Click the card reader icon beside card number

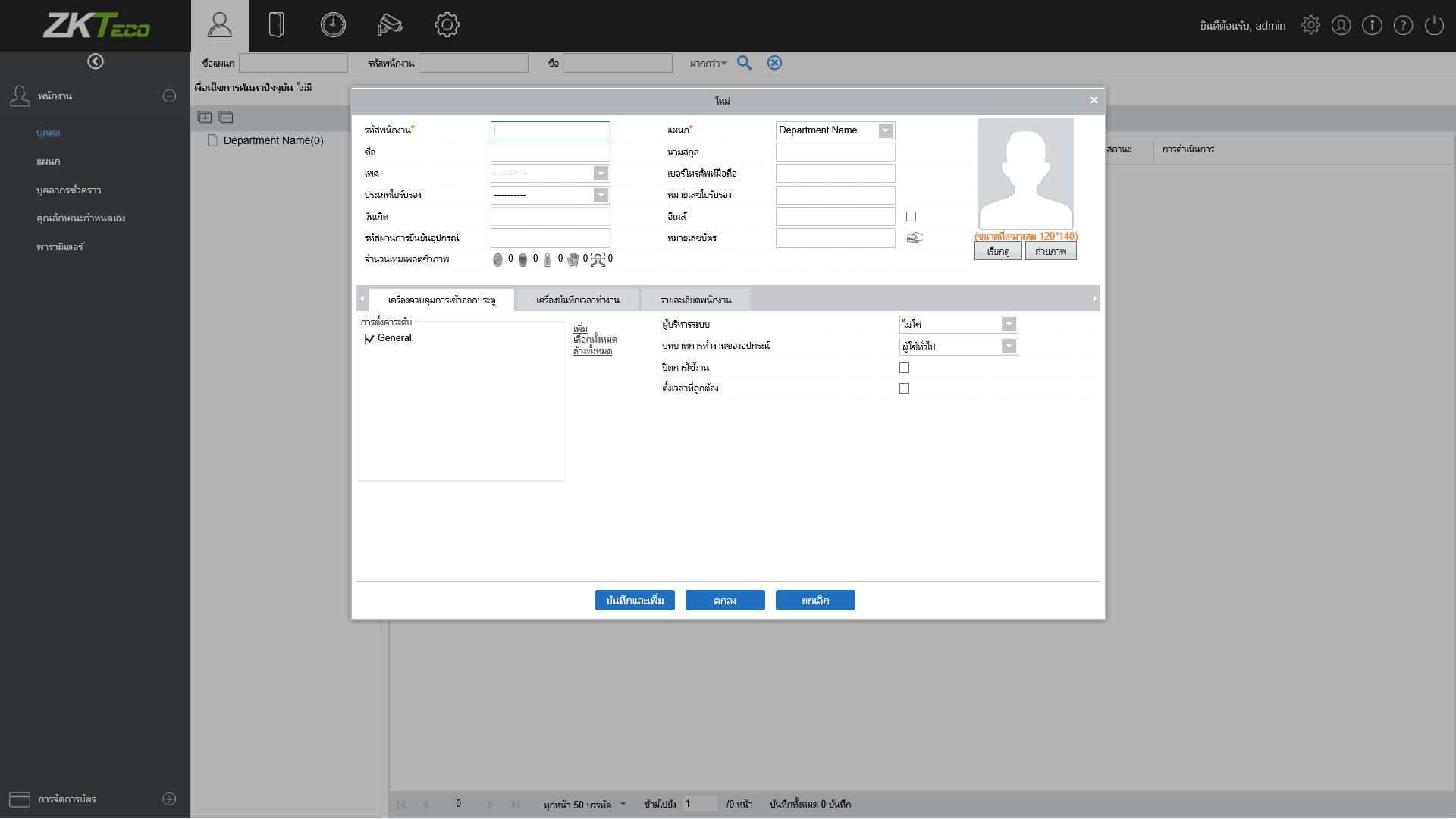(x=915, y=238)
